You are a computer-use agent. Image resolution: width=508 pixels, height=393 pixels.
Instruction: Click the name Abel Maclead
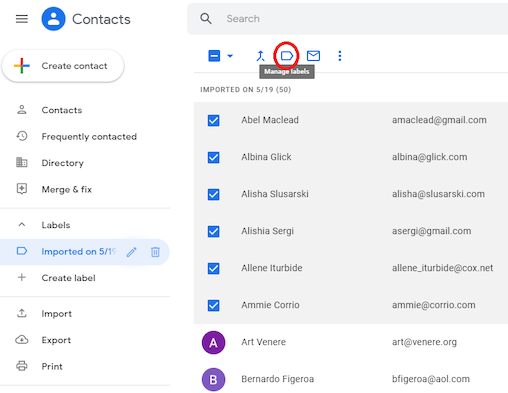click(x=270, y=120)
